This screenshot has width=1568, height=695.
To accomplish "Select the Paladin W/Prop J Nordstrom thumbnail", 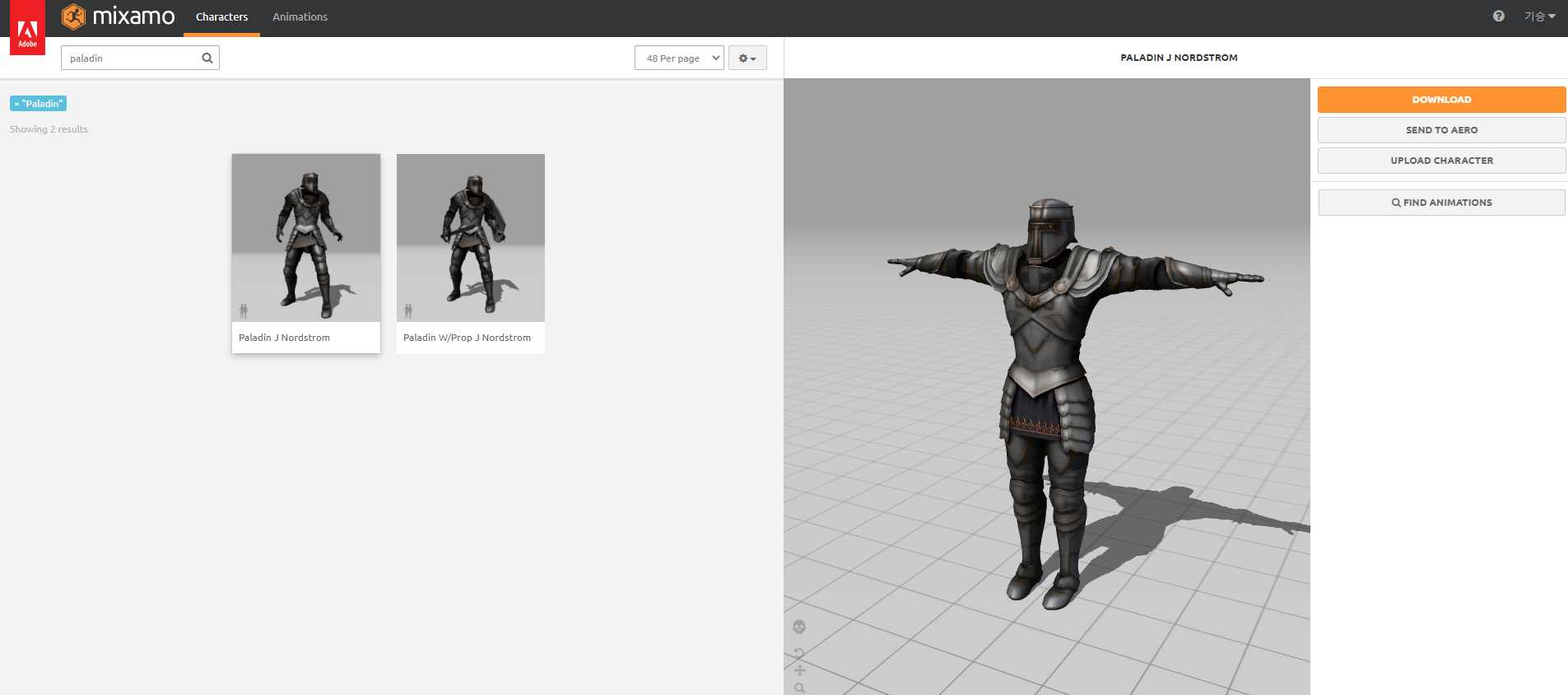I will point(471,238).
